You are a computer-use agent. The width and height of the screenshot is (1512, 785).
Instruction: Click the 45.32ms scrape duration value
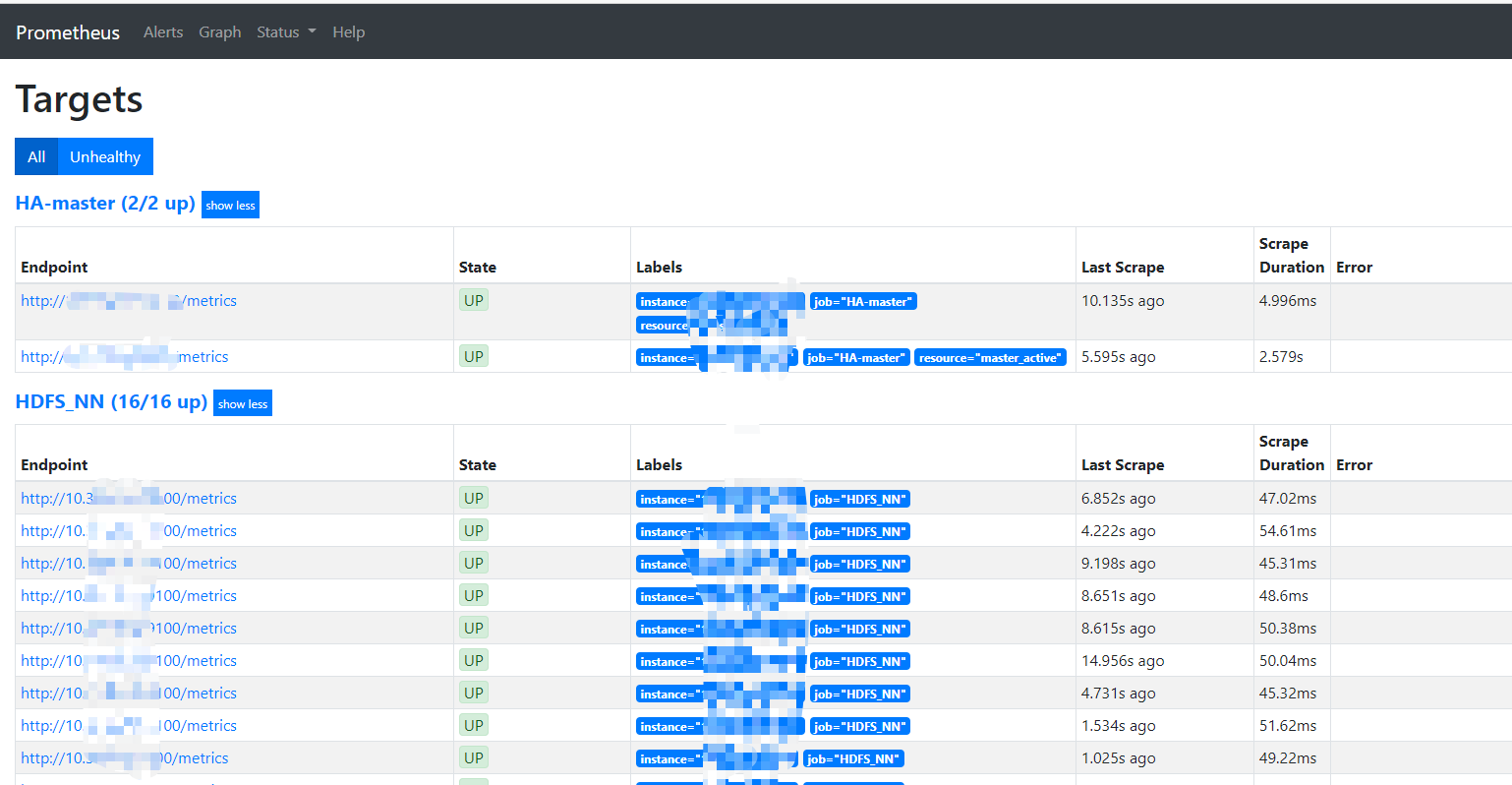coord(1288,694)
